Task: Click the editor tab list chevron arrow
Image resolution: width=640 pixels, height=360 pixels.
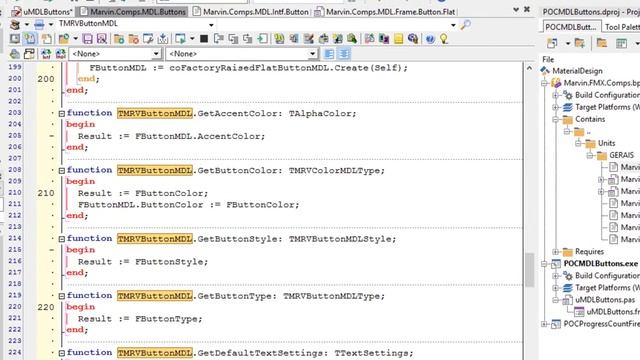Action: (516, 9)
